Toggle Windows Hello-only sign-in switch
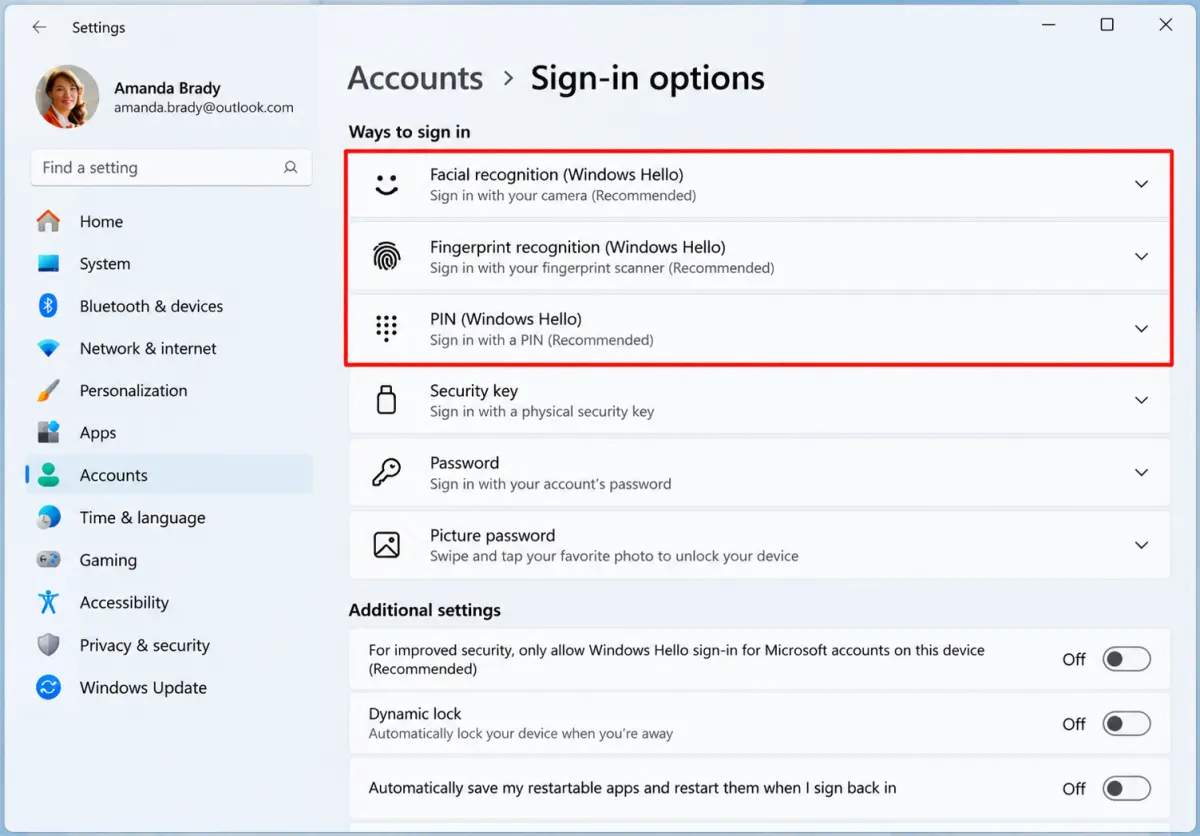This screenshot has height=836, width=1200. pyautogui.click(x=1126, y=659)
